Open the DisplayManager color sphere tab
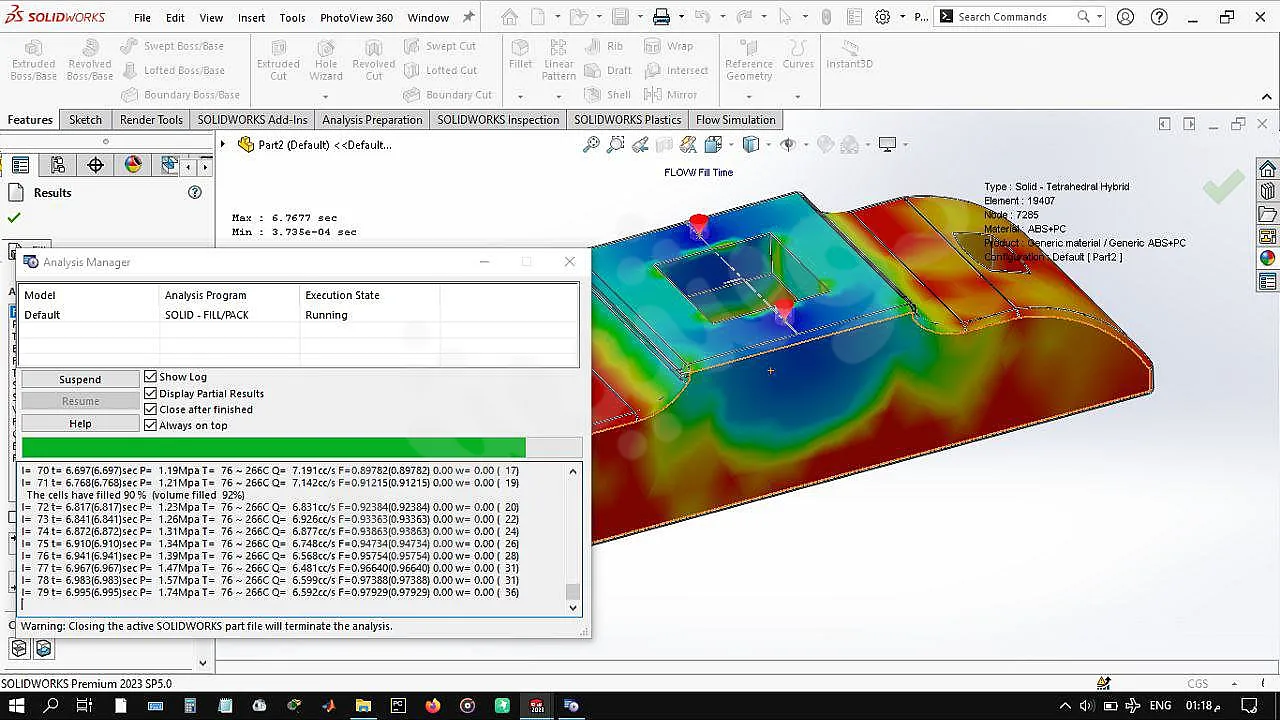 point(133,166)
